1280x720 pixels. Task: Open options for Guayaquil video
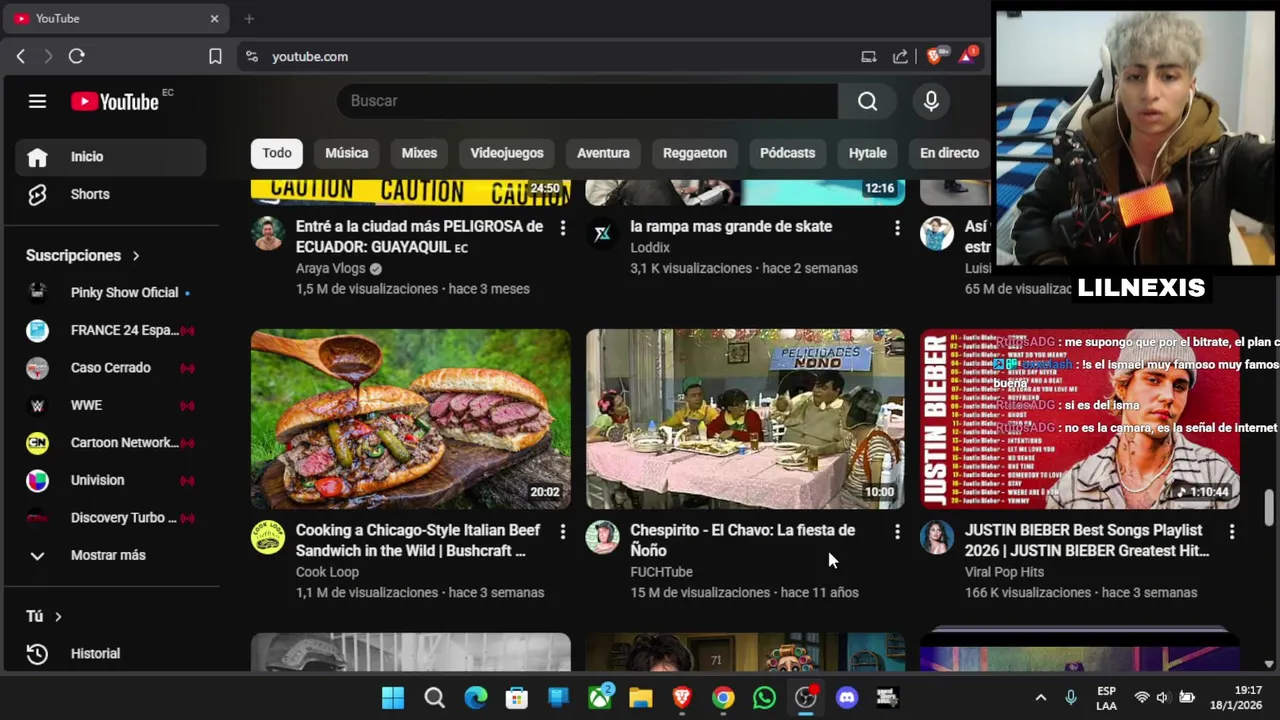(x=563, y=229)
